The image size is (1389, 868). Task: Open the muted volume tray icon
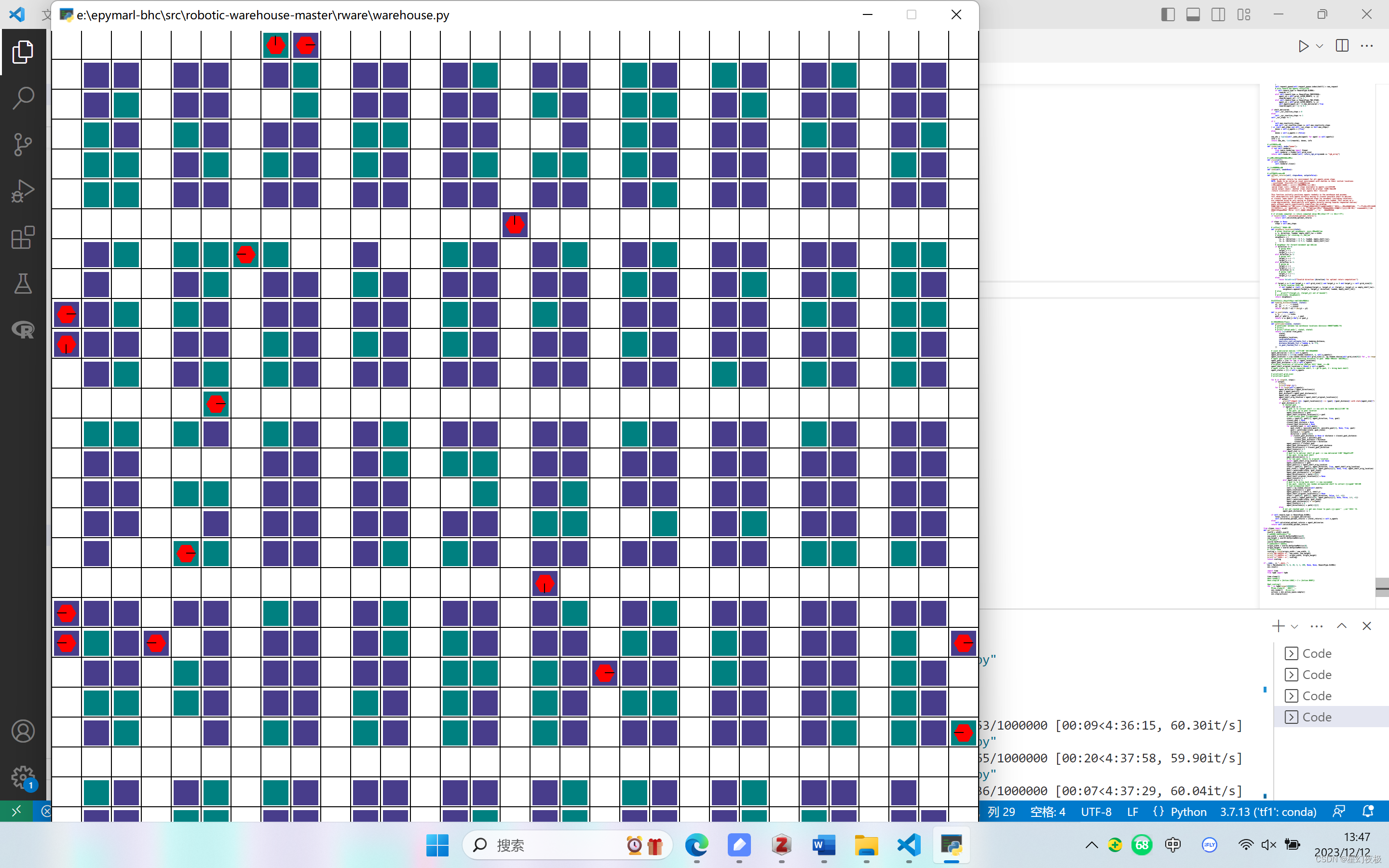[1268, 845]
